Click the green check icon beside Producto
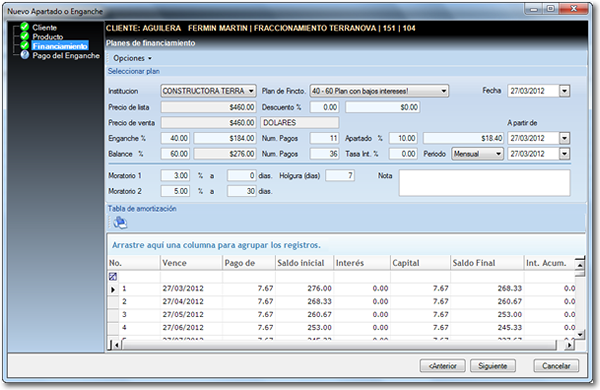600x390 pixels. [x=25, y=36]
